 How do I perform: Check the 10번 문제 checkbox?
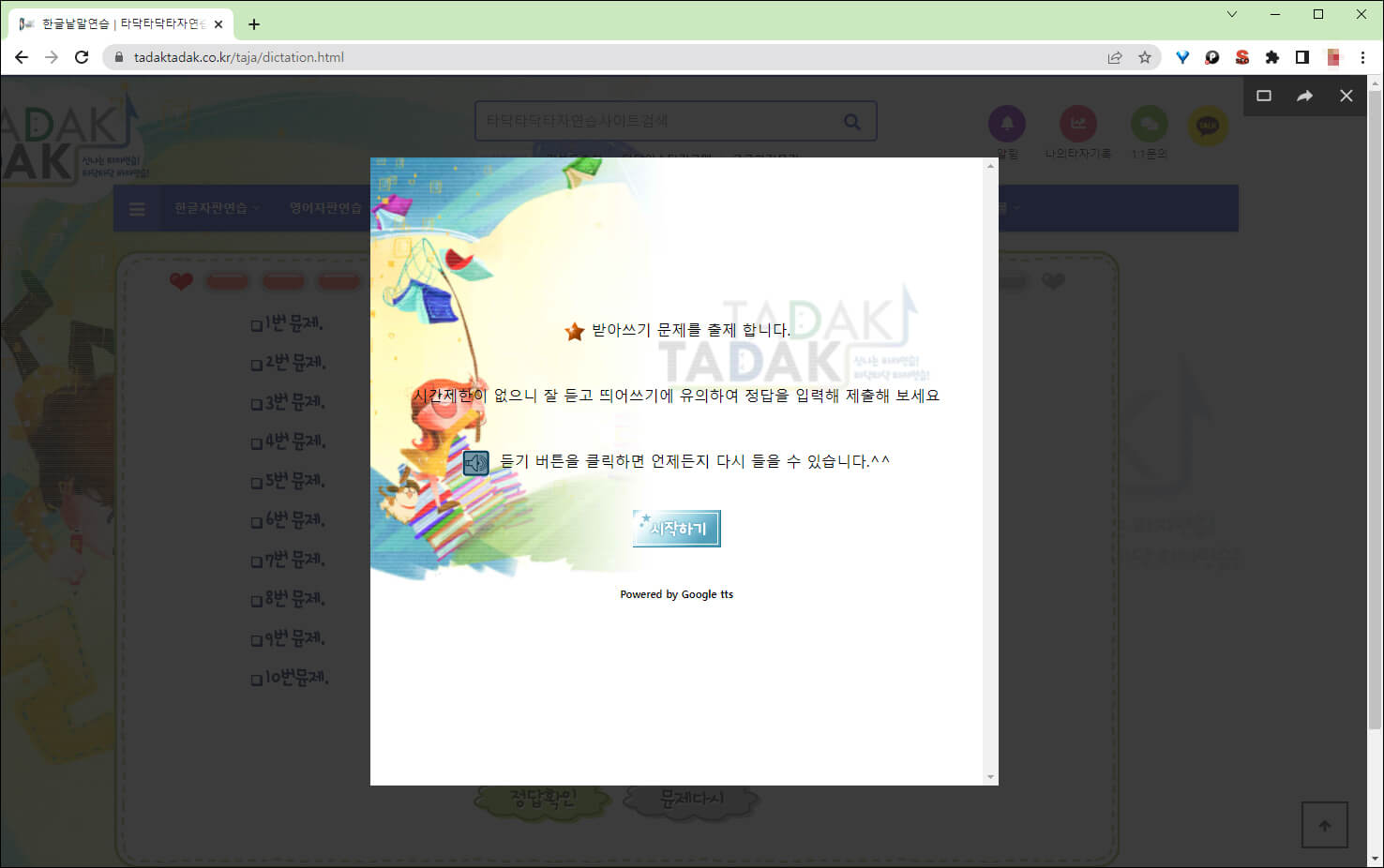256,680
